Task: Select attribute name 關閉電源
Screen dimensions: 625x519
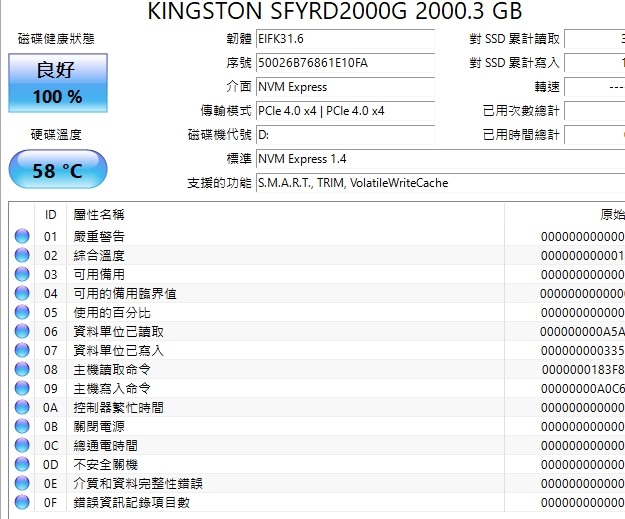Action: (99, 427)
